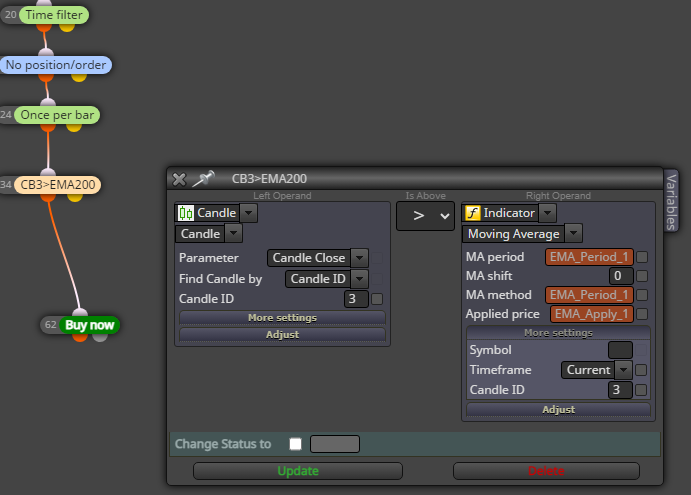The height and width of the screenshot is (495, 691).
Task: Select the Once per bar block
Action: tap(57, 115)
